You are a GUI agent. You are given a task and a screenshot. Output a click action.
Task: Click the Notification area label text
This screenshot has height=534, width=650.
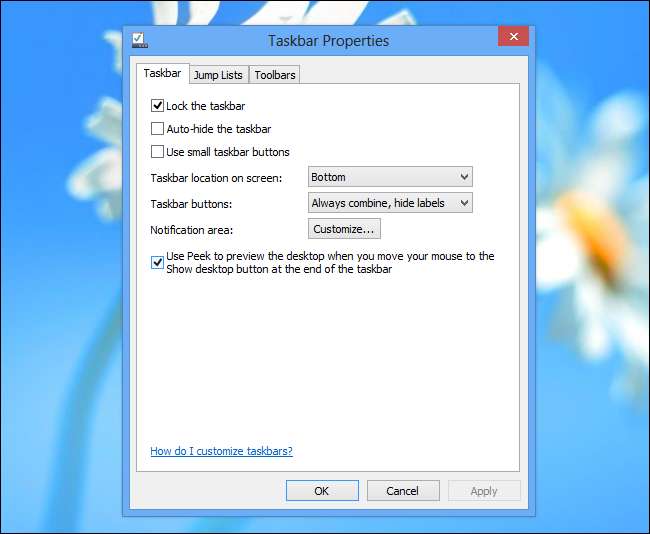click(x=192, y=230)
